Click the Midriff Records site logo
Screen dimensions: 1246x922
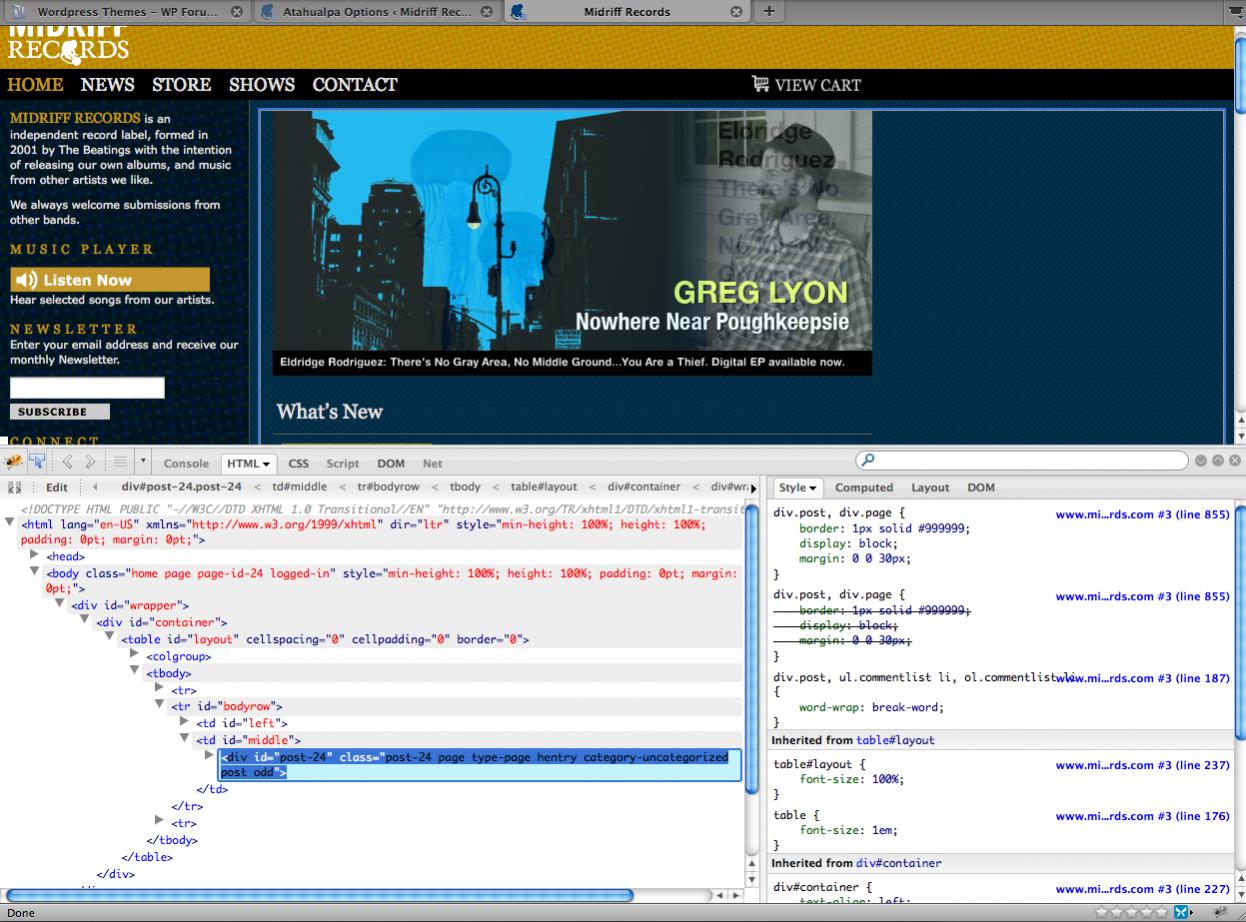(x=68, y=44)
